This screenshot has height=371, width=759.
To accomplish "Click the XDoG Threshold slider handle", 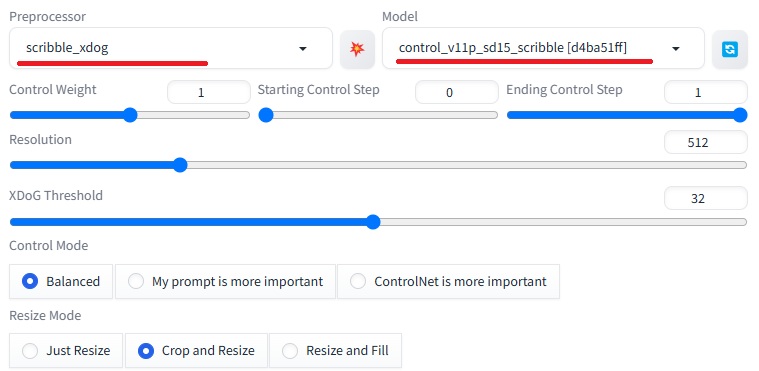I will pyautogui.click(x=373, y=222).
